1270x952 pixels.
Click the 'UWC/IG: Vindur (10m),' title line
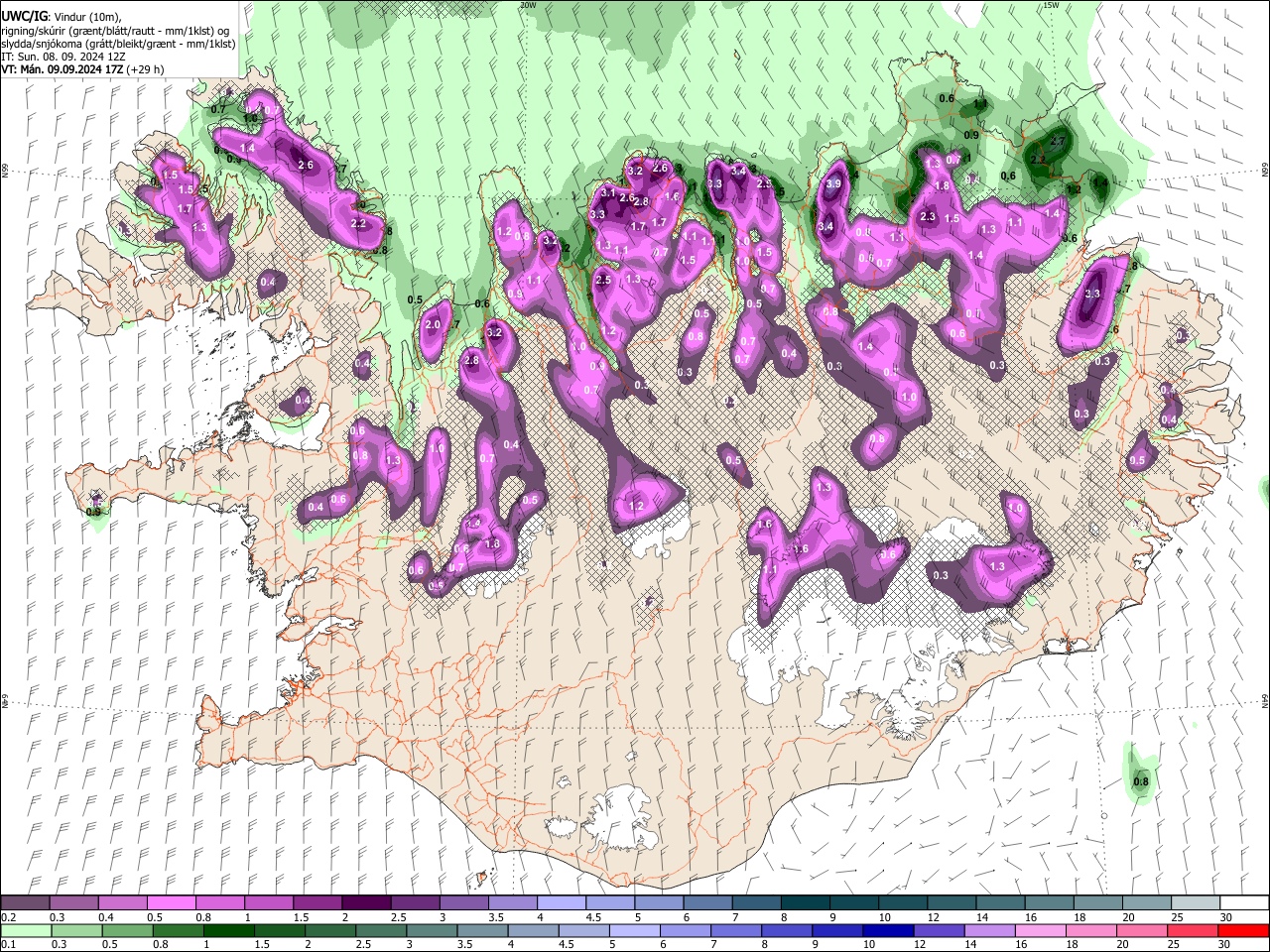(x=62, y=17)
